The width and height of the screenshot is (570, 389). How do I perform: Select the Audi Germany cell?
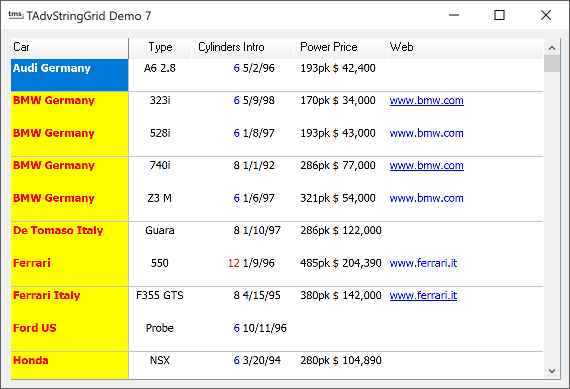(69, 75)
